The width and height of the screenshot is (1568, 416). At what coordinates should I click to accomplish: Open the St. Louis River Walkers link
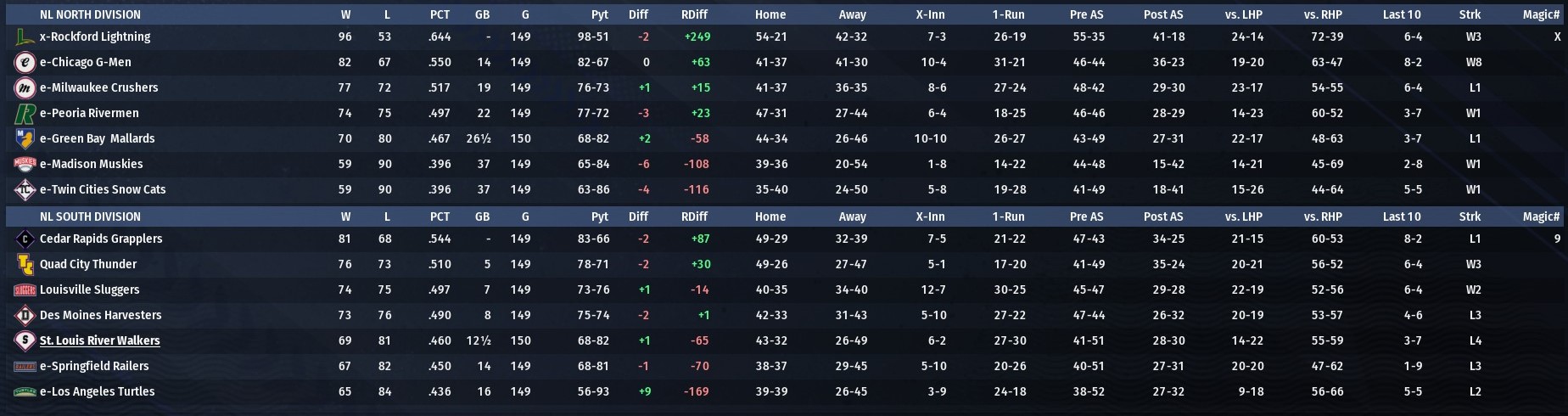[x=99, y=341]
